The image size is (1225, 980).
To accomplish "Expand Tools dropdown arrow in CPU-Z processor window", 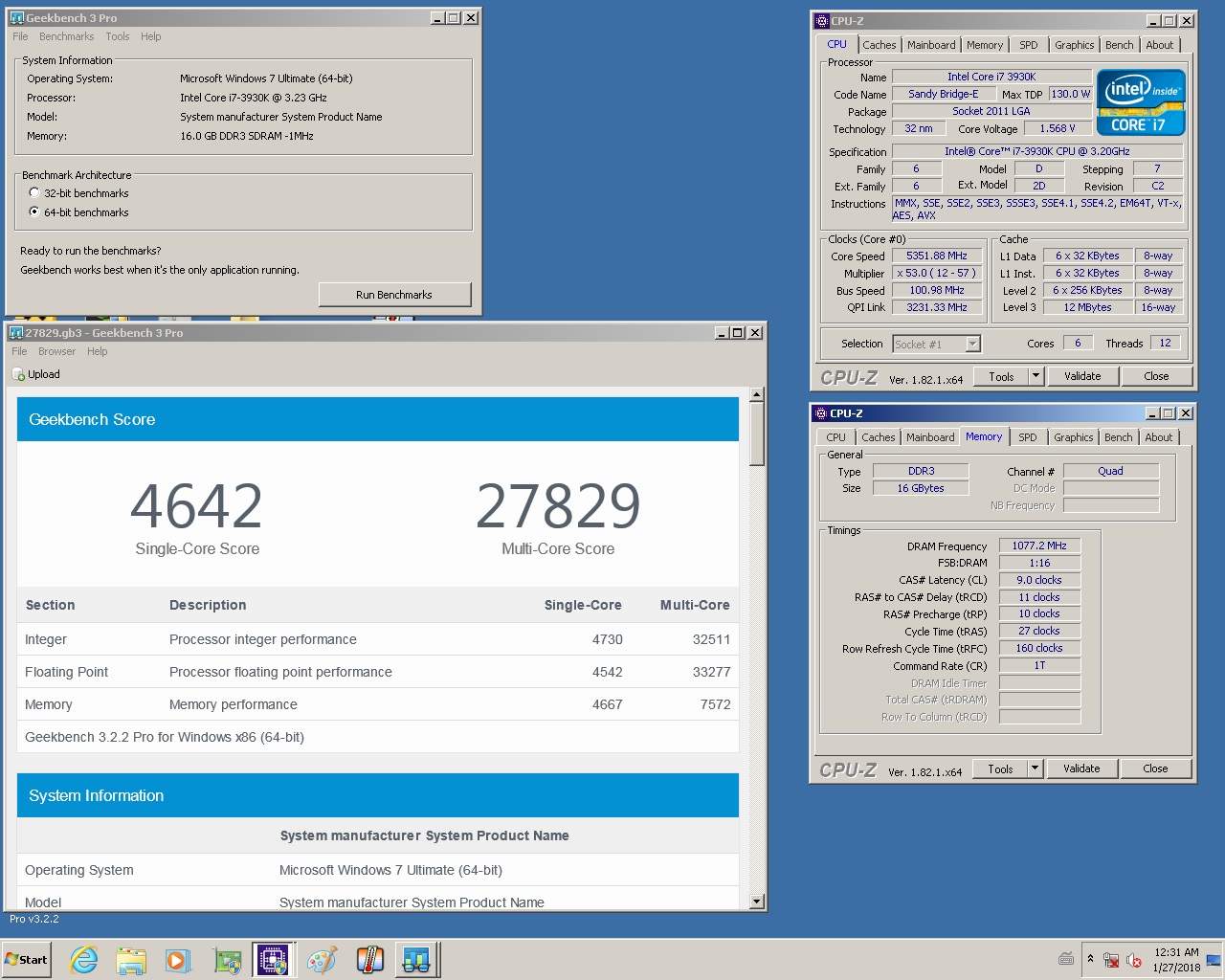I will point(1036,376).
